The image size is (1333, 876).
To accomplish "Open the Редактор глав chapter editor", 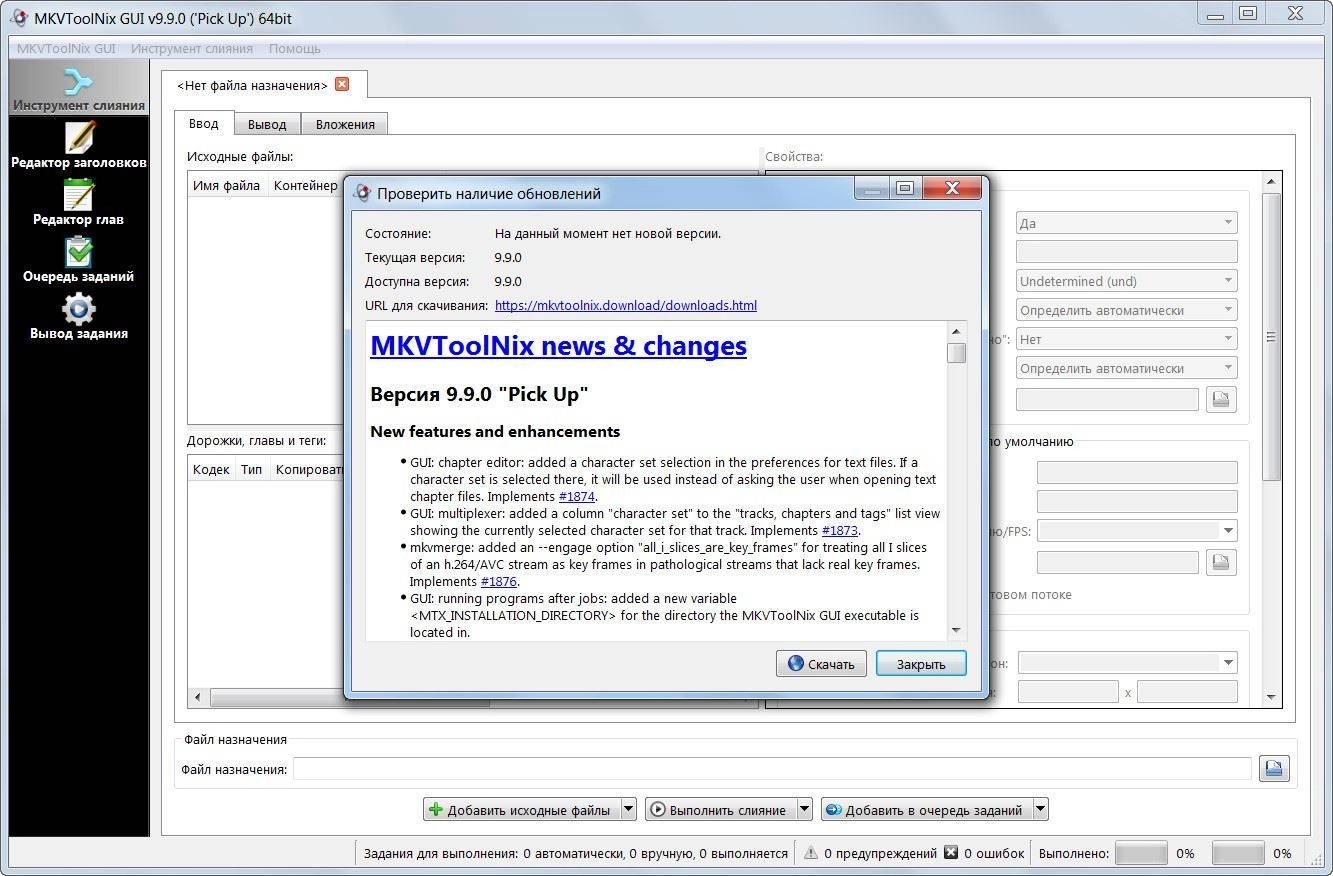I will (78, 202).
